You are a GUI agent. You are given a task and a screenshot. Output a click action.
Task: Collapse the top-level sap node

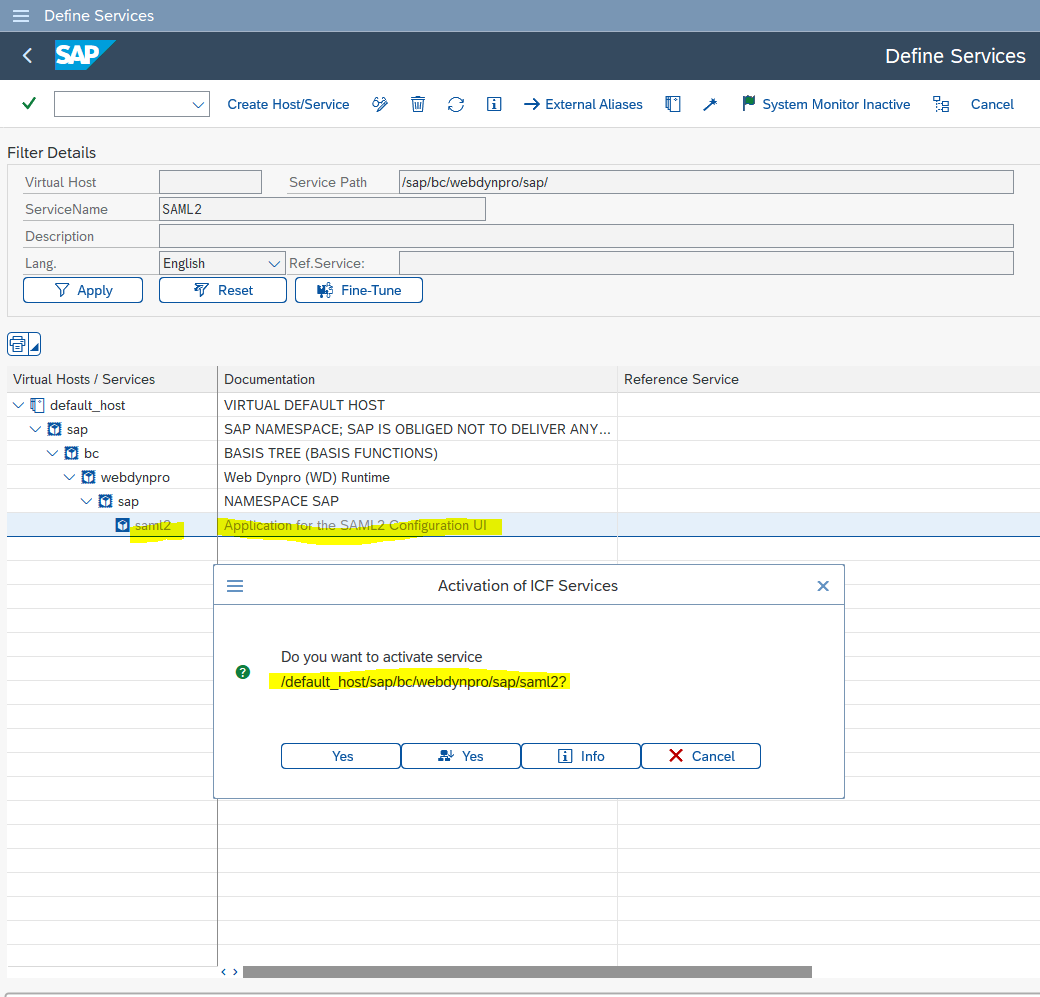pyautogui.click(x=35, y=429)
